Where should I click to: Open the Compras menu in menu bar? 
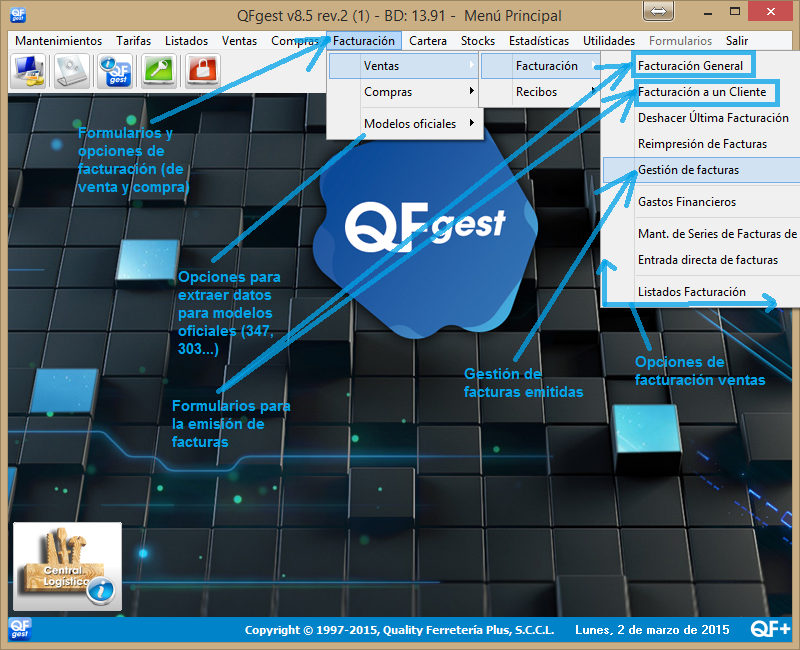coord(295,41)
